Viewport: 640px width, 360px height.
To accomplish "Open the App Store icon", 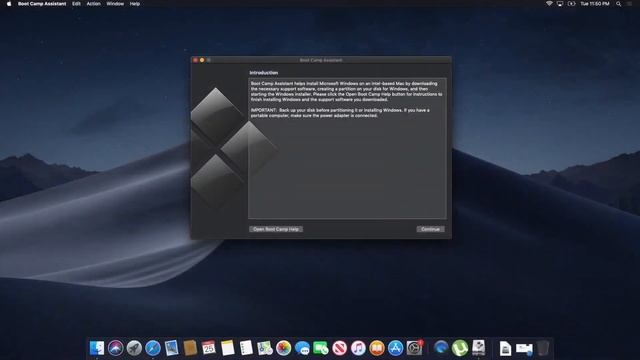I will point(396,348).
